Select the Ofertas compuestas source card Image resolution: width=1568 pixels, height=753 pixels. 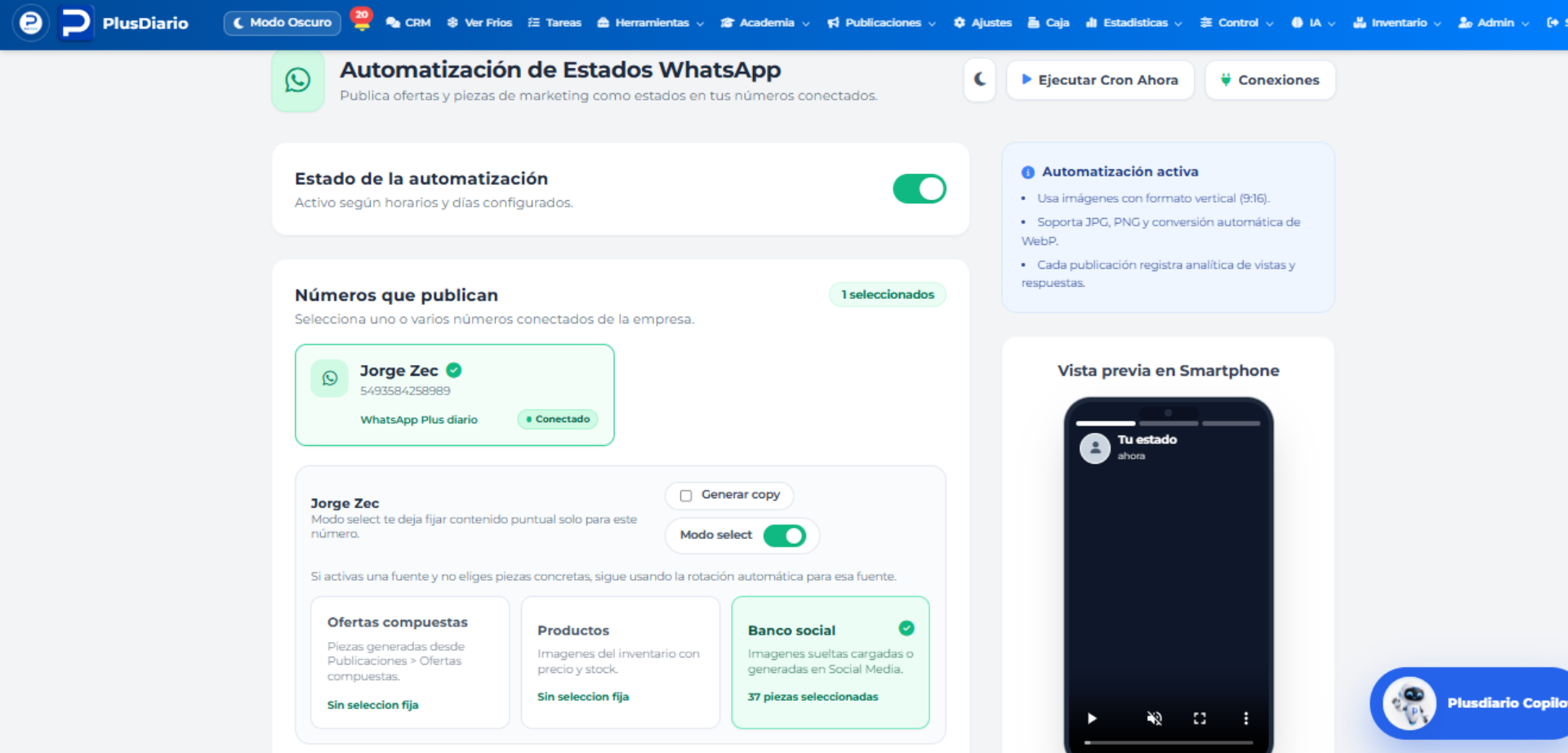[x=410, y=662]
